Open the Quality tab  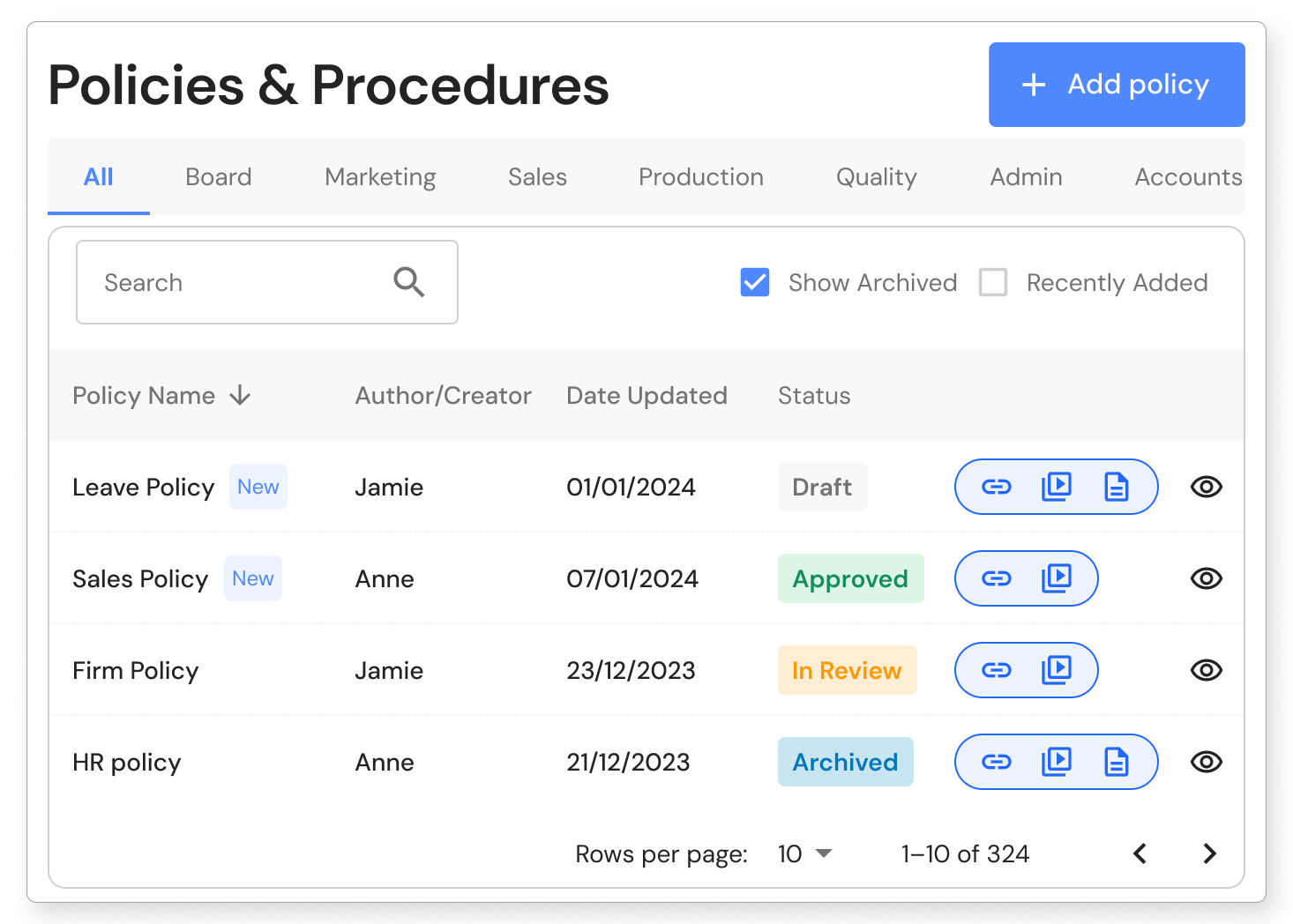point(876,177)
